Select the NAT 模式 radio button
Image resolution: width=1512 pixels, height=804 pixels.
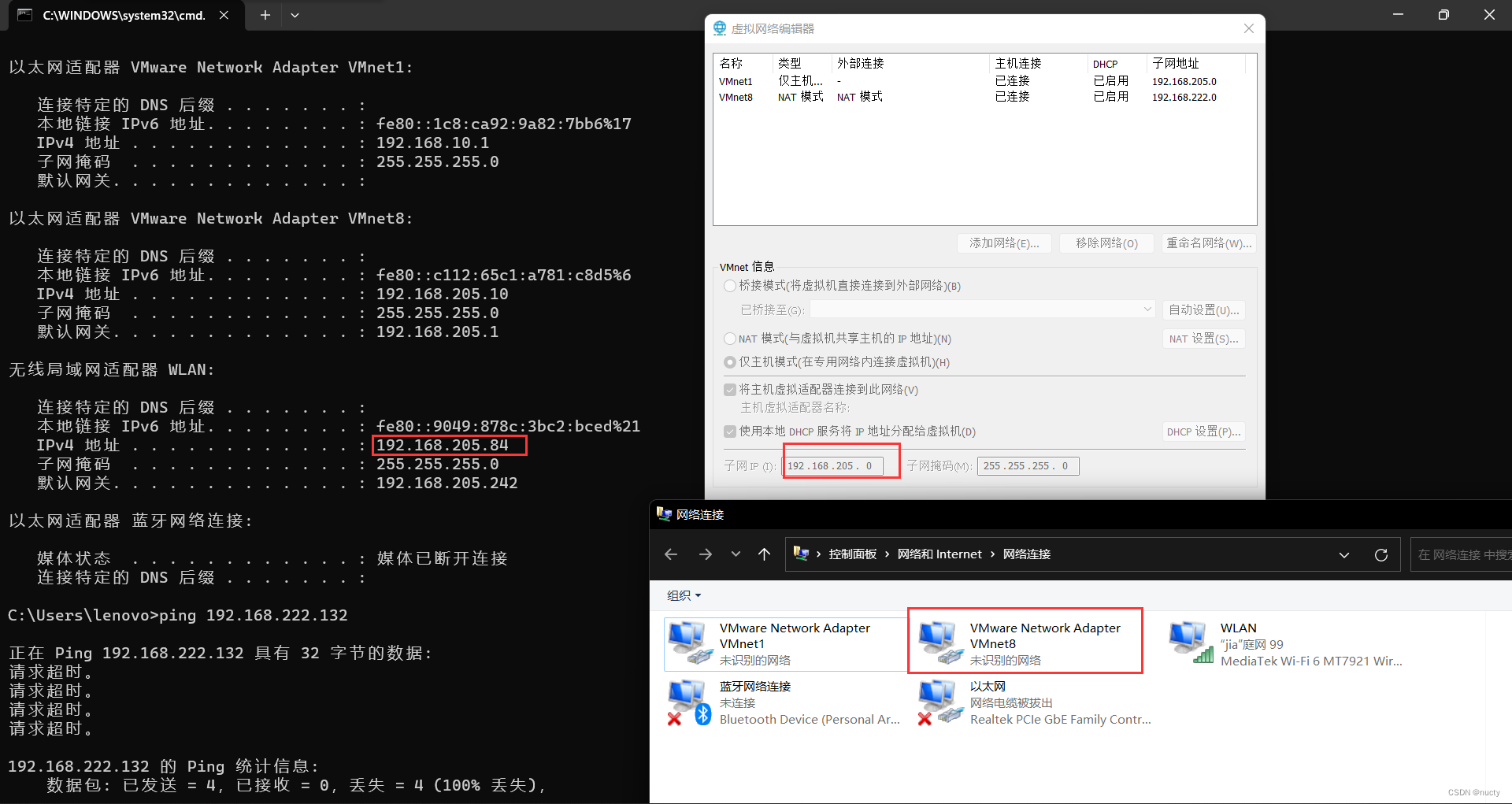point(730,339)
